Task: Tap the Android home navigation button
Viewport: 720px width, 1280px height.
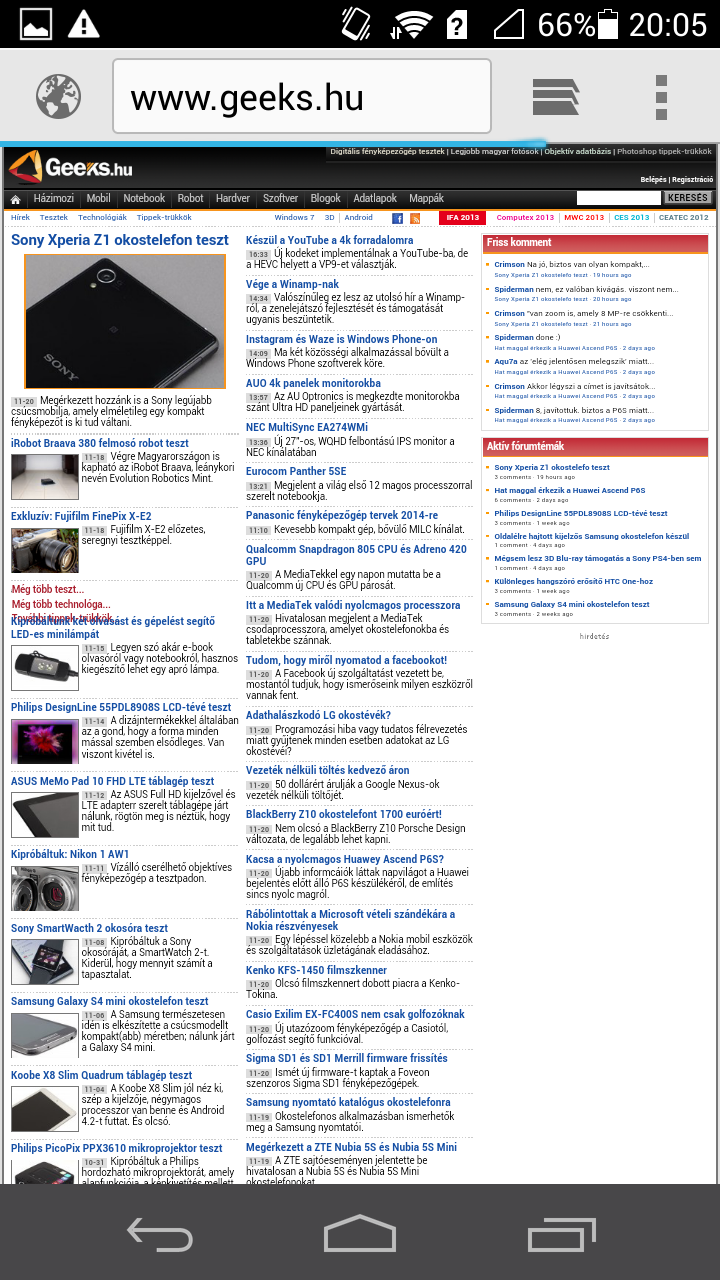Action: (x=360, y=1234)
